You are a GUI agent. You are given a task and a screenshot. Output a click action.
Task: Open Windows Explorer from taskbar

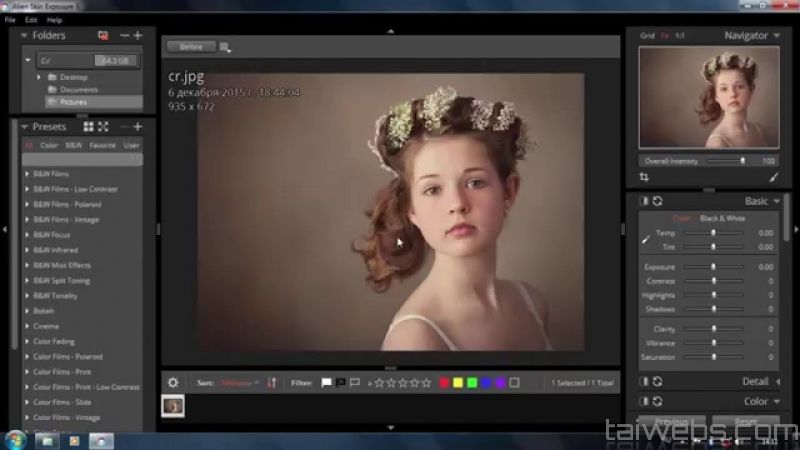point(47,441)
